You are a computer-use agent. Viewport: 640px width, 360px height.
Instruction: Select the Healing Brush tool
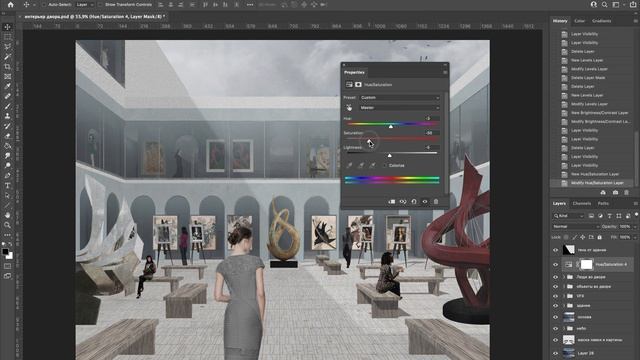7,96
